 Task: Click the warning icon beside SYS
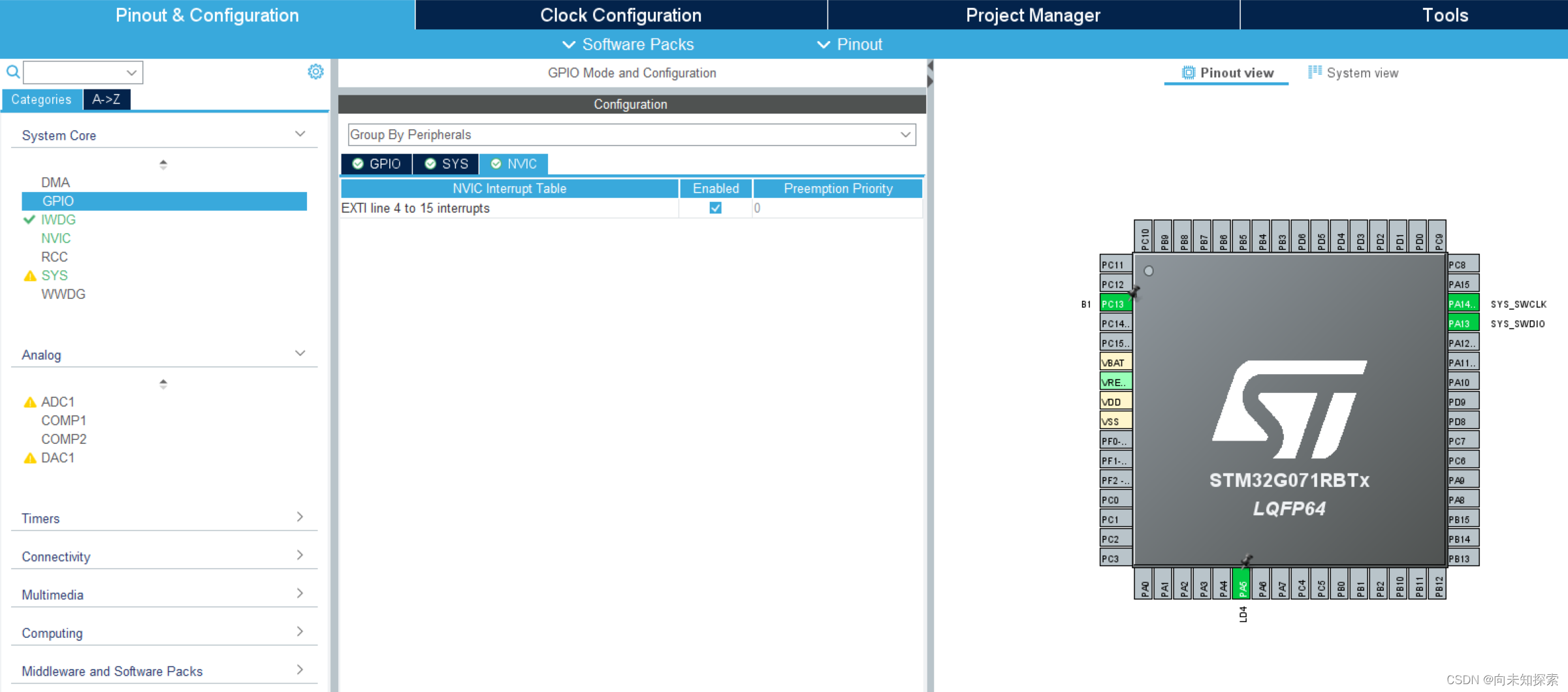click(29, 276)
